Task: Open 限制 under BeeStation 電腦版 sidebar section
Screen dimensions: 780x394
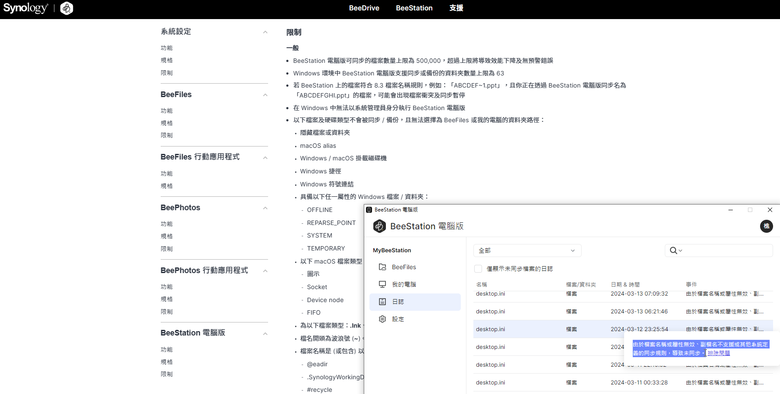Action: coord(167,374)
